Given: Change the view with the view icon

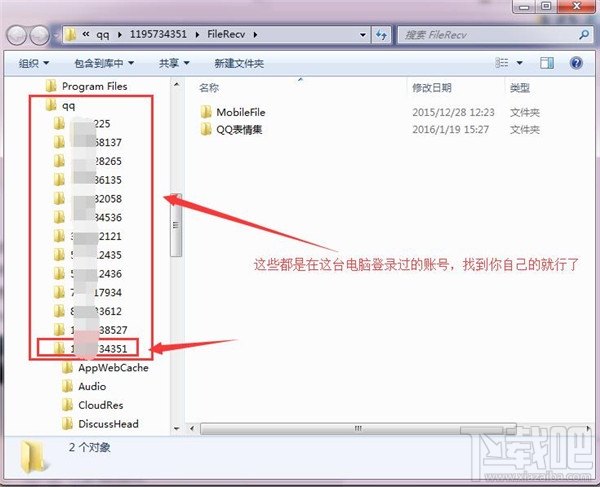Looking at the screenshot, I should coord(502,62).
